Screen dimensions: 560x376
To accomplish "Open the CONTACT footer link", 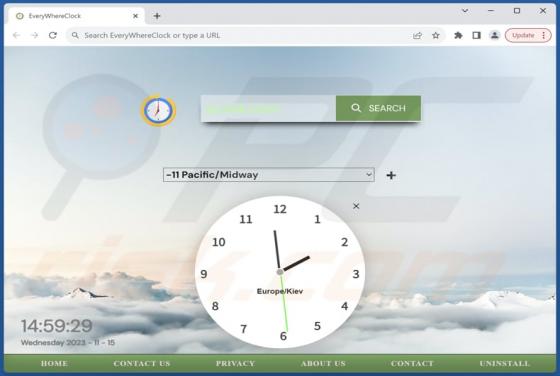I will click(412, 364).
